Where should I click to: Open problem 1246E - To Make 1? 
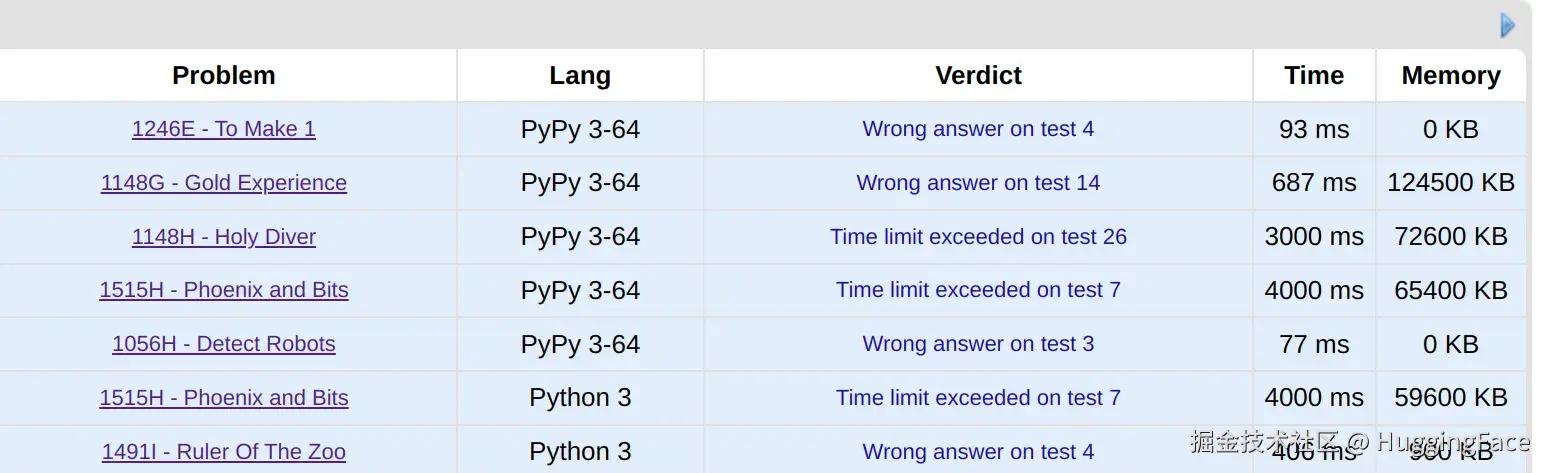pos(224,129)
